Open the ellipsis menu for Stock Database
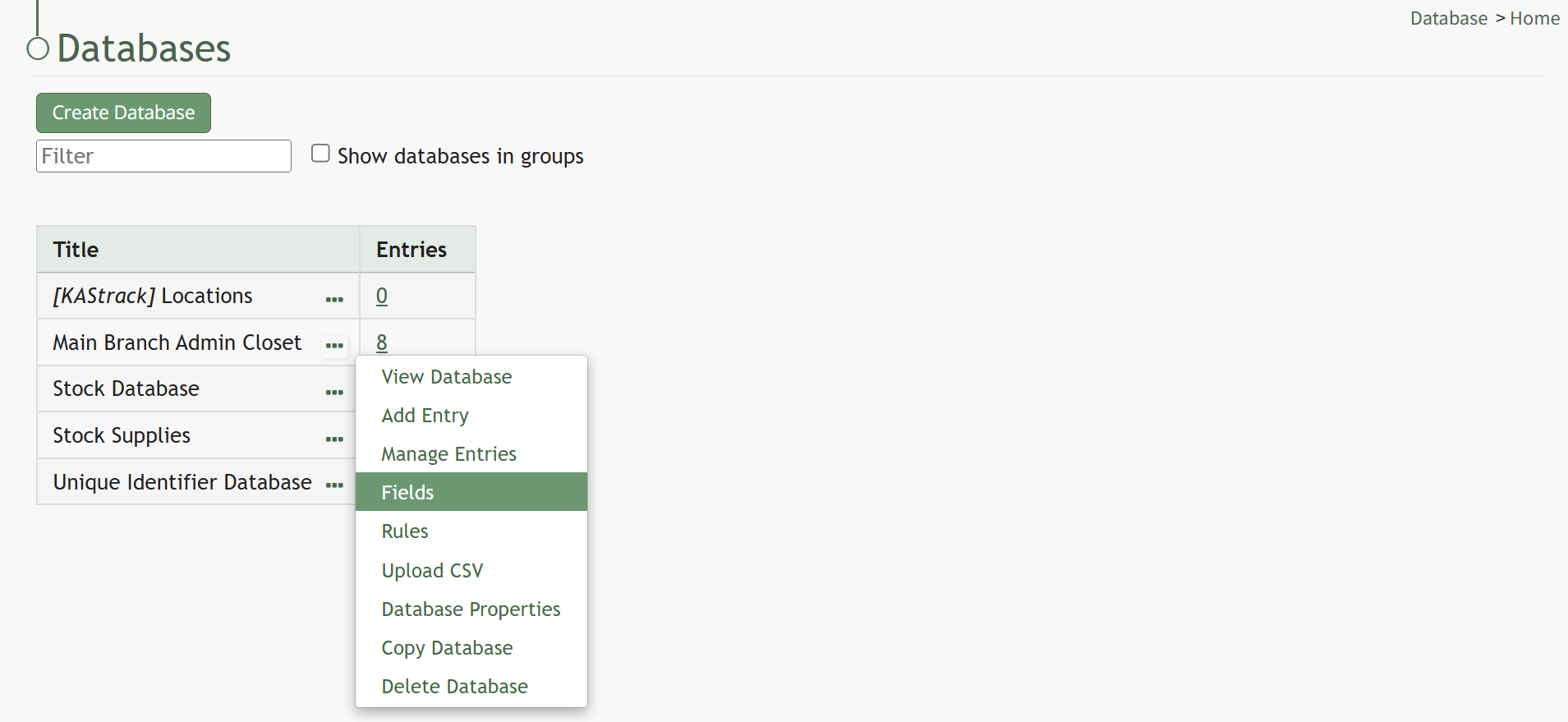This screenshot has width=1568, height=722. tap(334, 392)
